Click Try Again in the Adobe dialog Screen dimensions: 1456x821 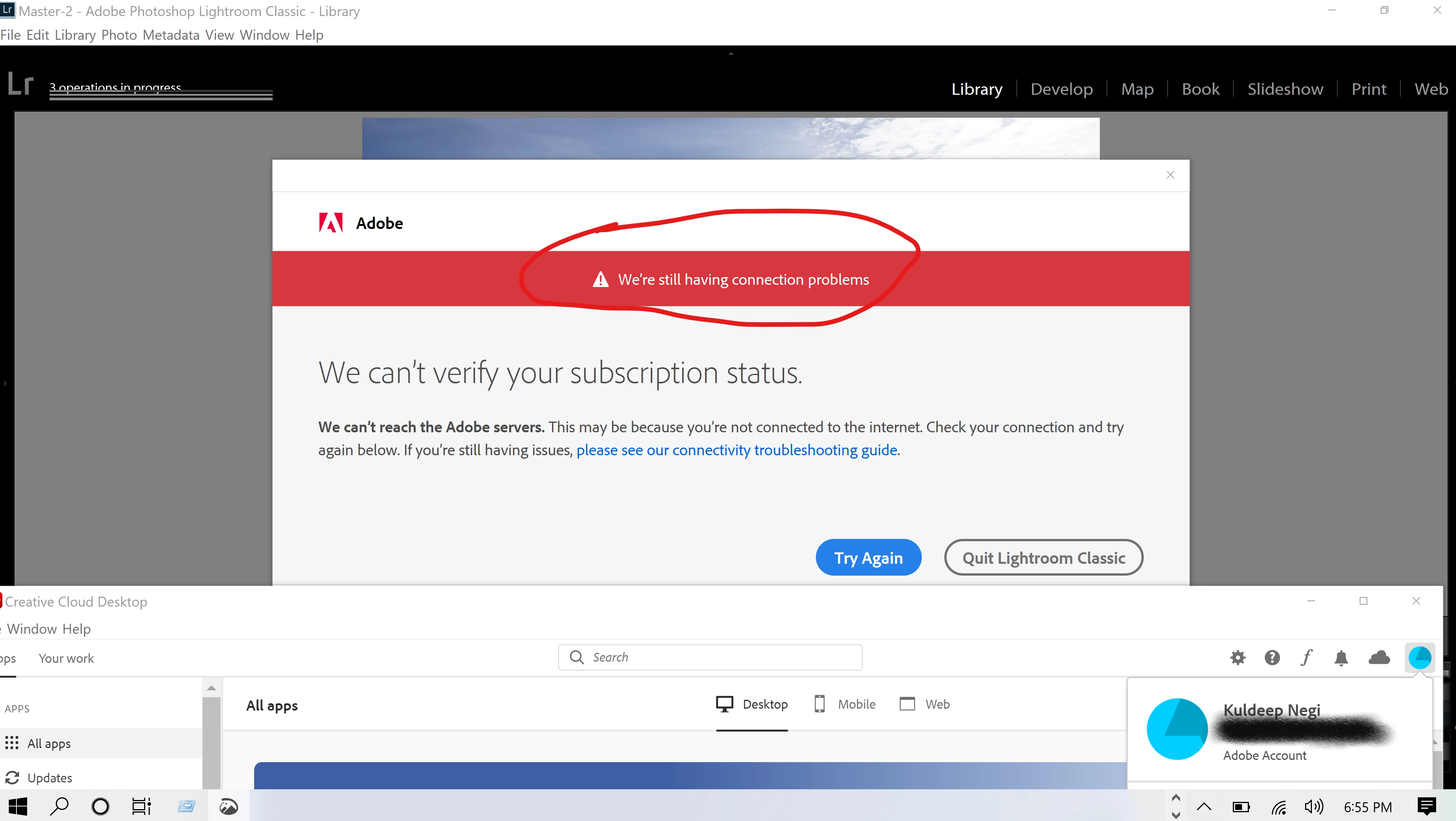(868, 558)
